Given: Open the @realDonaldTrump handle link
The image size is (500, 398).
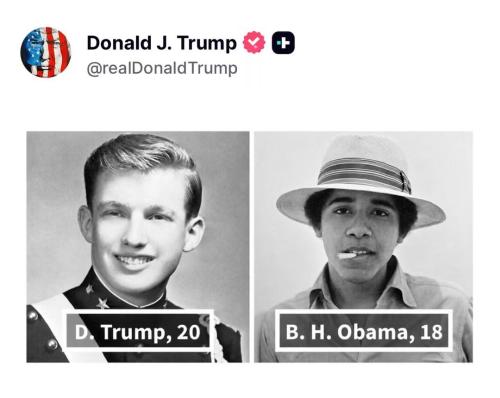Looking at the screenshot, I should point(162,68).
